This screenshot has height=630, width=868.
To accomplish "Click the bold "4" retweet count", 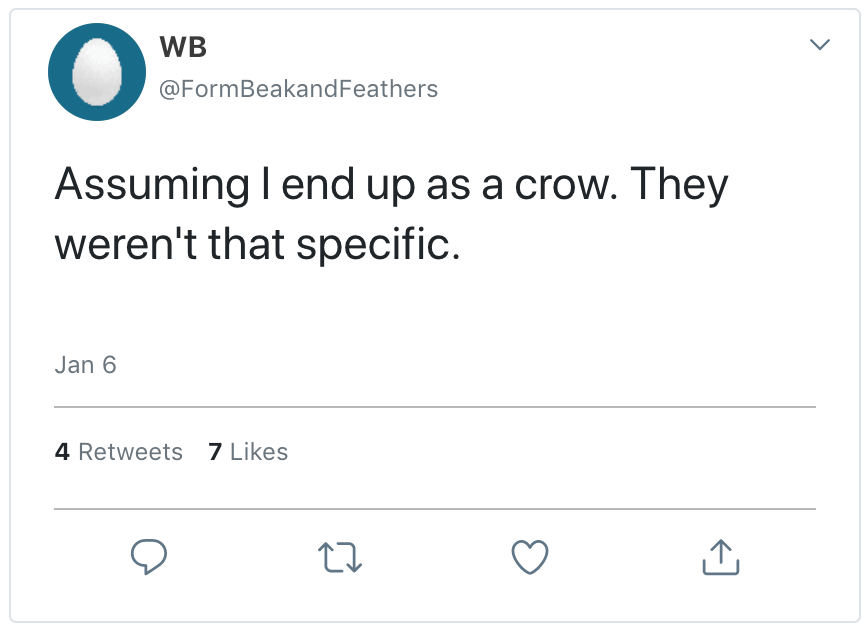I will pyautogui.click(x=62, y=452).
